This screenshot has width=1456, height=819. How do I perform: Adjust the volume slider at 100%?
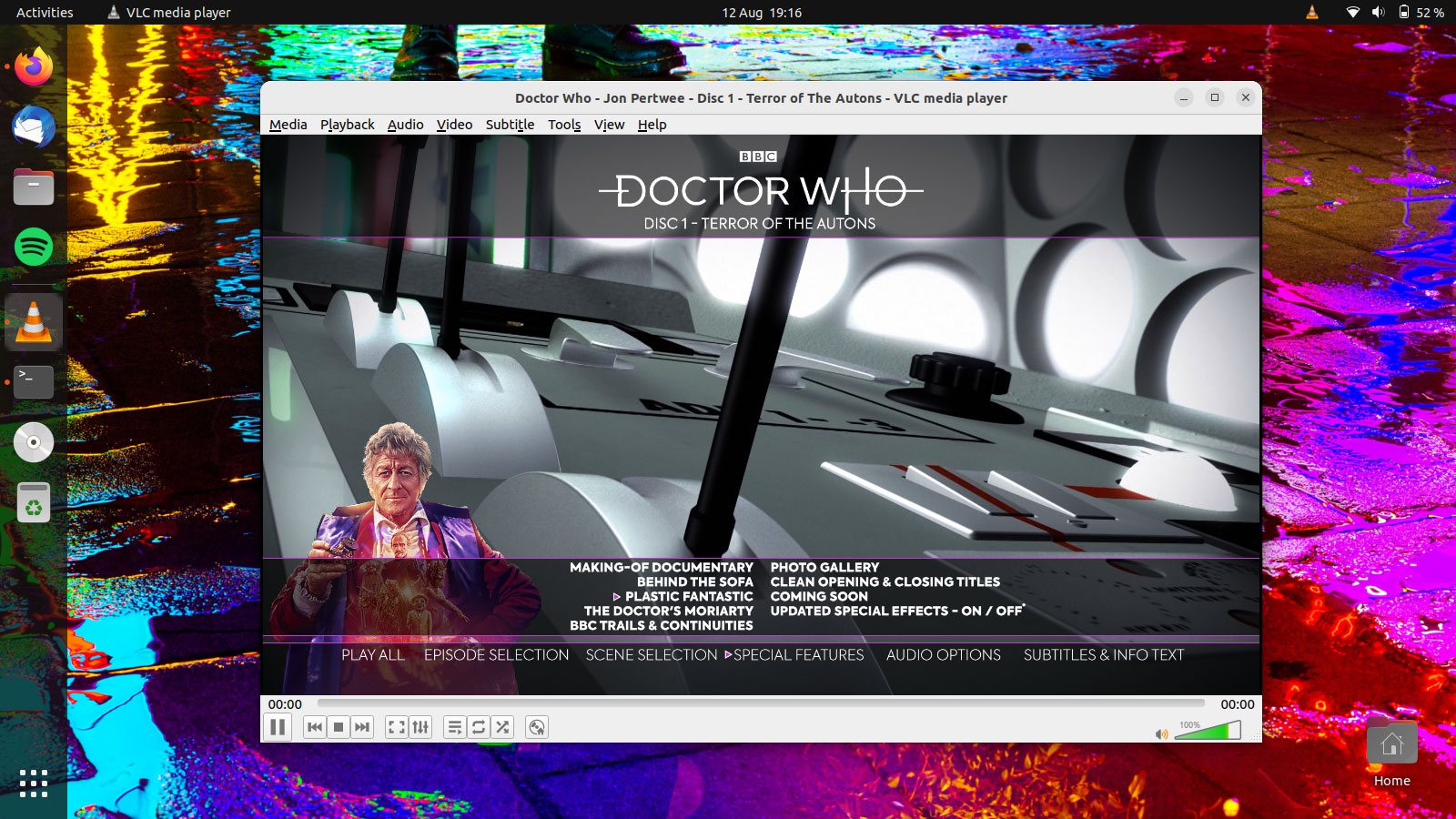tap(1208, 730)
